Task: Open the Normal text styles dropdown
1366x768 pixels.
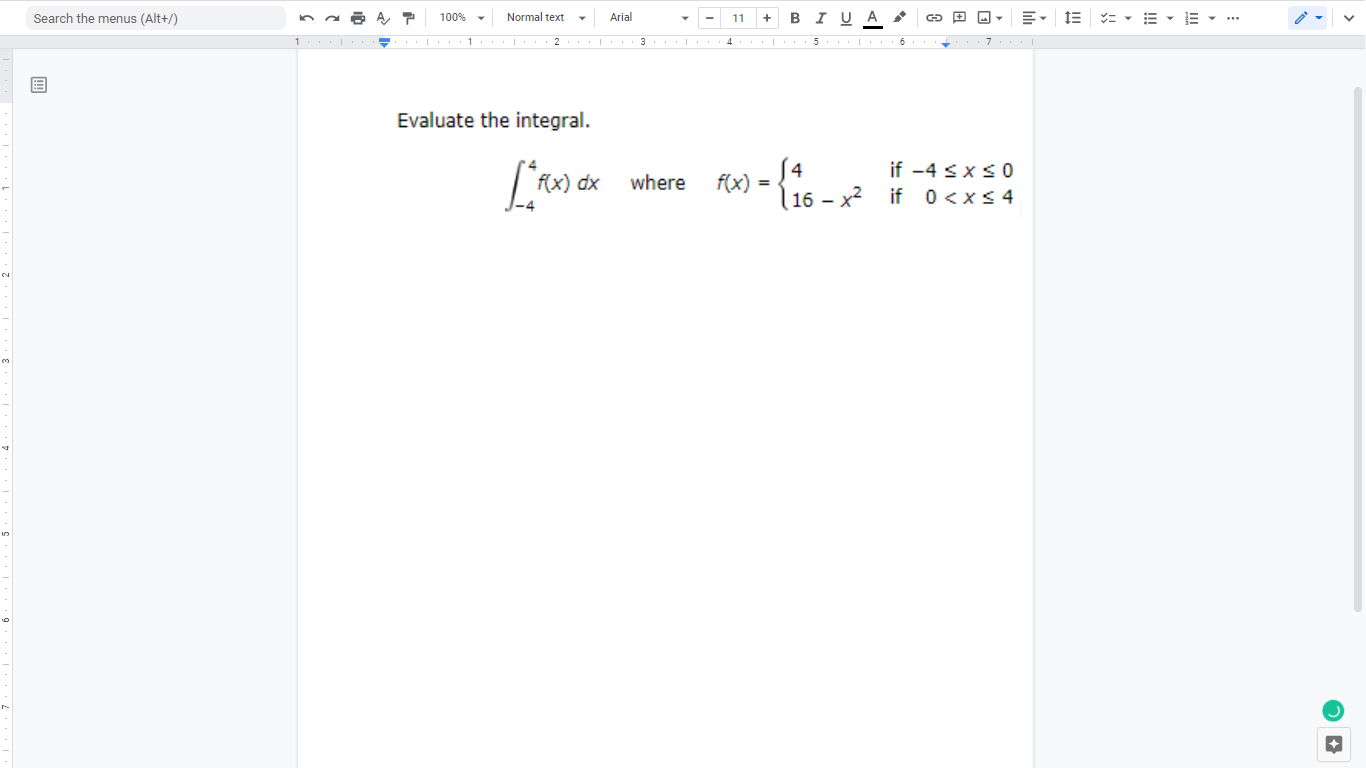Action: [543, 17]
